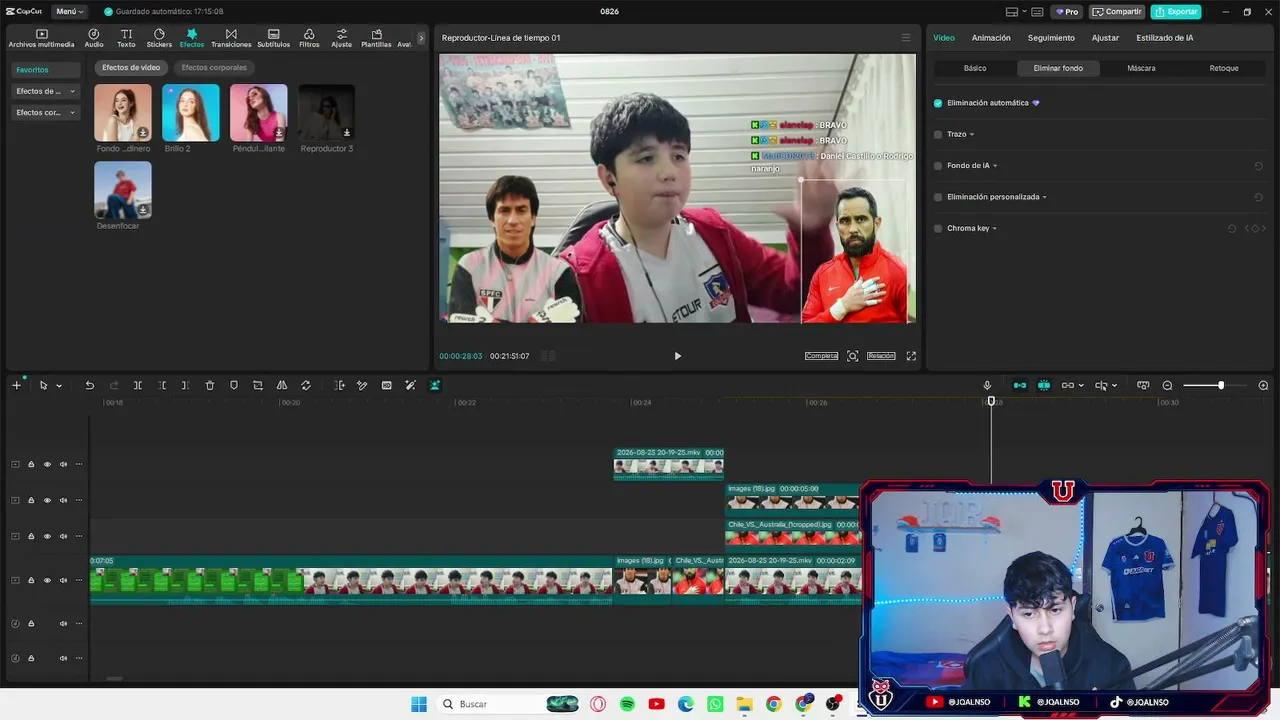Play the preview video
The image size is (1280, 720).
[x=677, y=356]
